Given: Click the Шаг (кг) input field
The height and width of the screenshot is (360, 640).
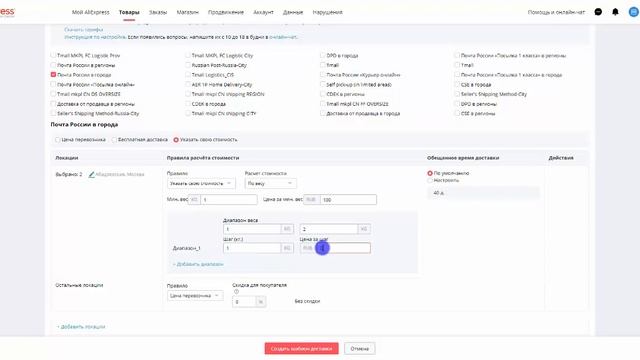Looking at the screenshot, I should 252,248.
